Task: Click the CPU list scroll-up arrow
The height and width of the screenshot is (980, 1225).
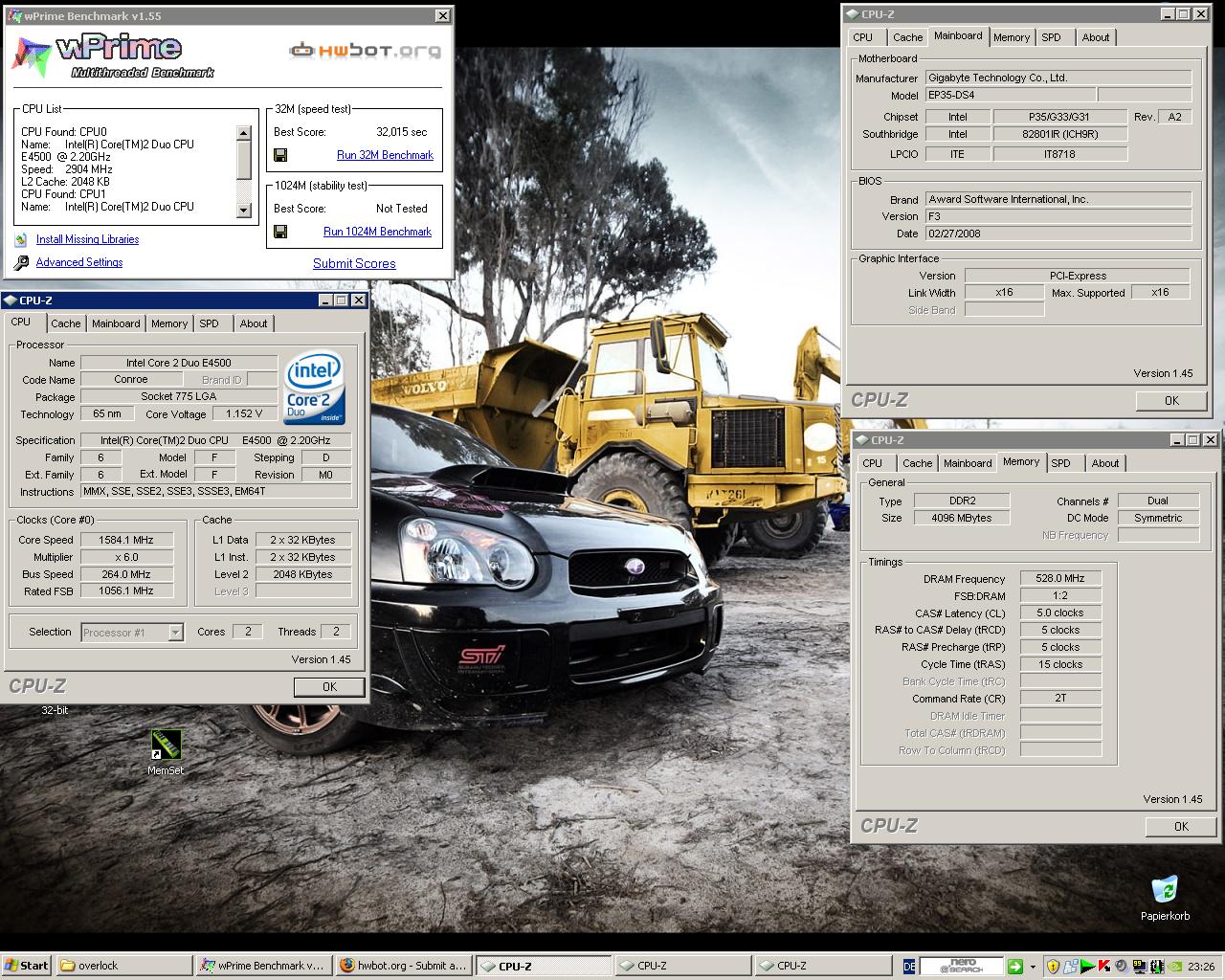Action: [x=243, y=133]
